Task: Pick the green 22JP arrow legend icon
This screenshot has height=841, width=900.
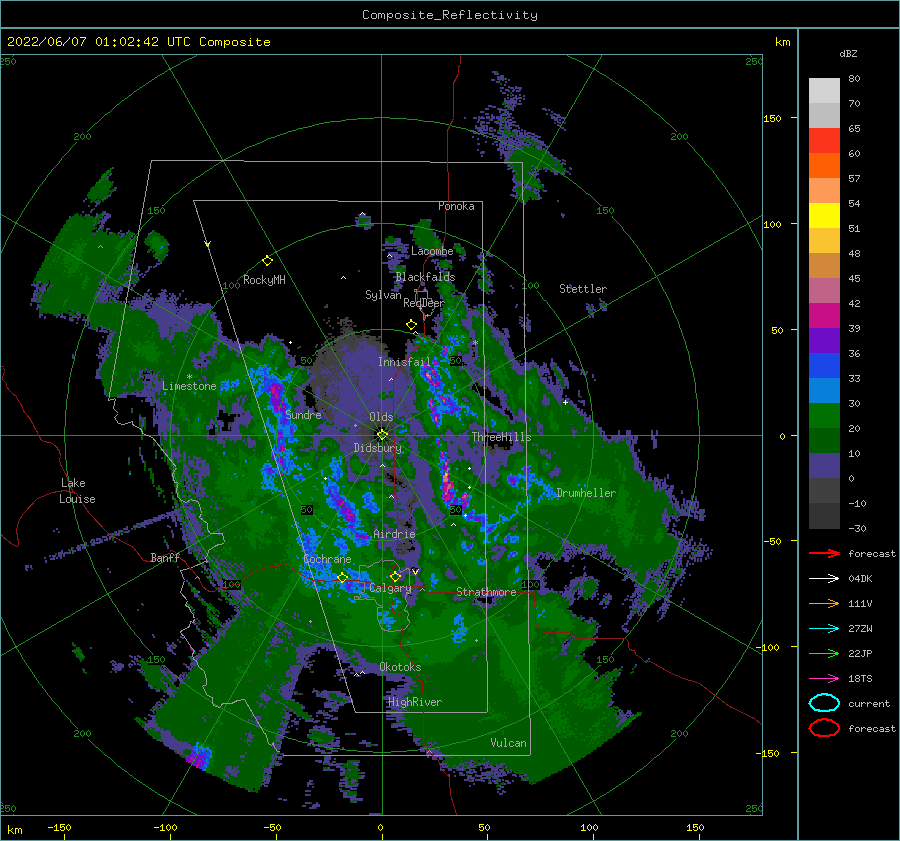Action: coord(824,653)
